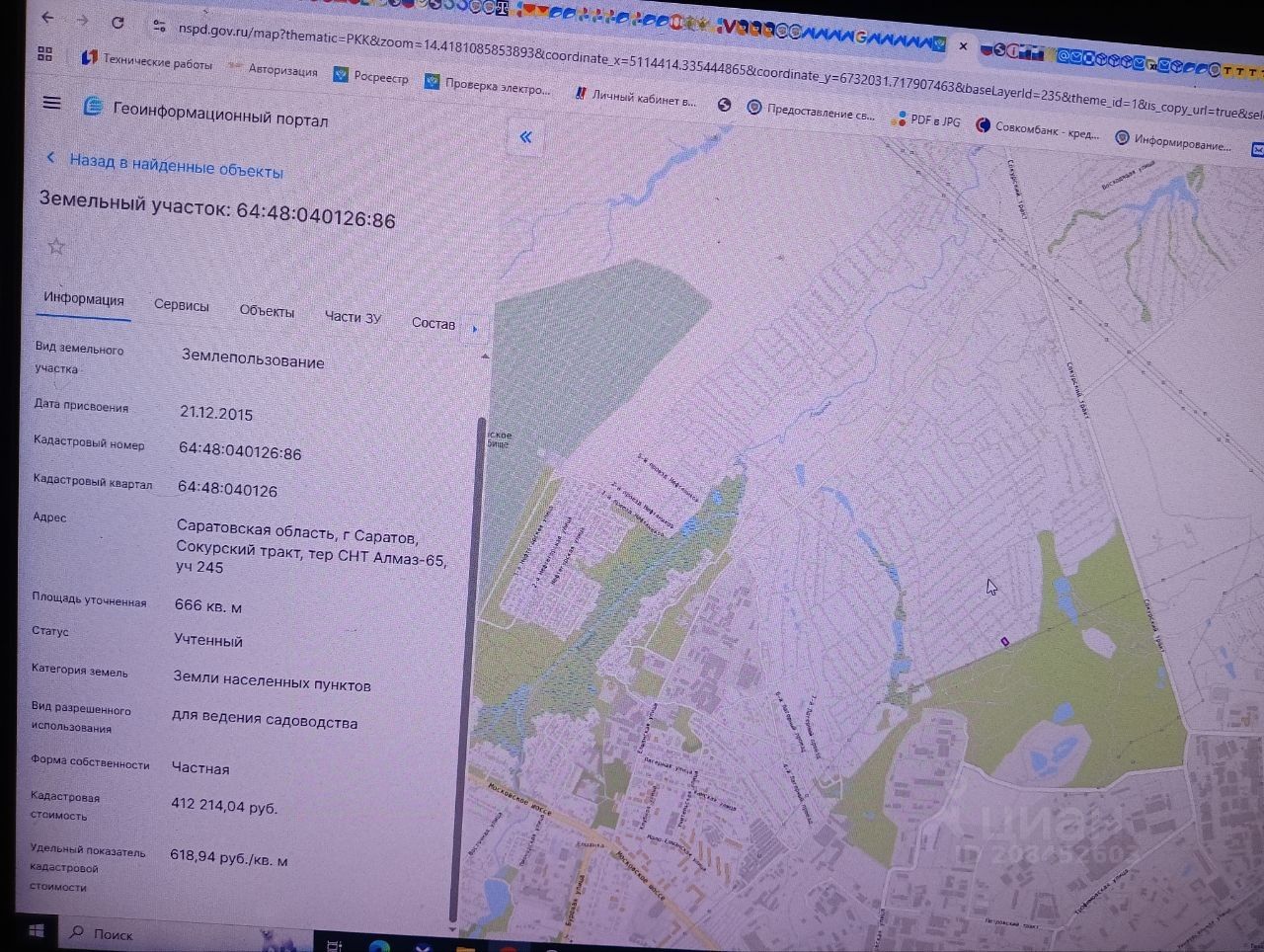Collapse the info side panel
1264x952 pixels.
[525, 137]
